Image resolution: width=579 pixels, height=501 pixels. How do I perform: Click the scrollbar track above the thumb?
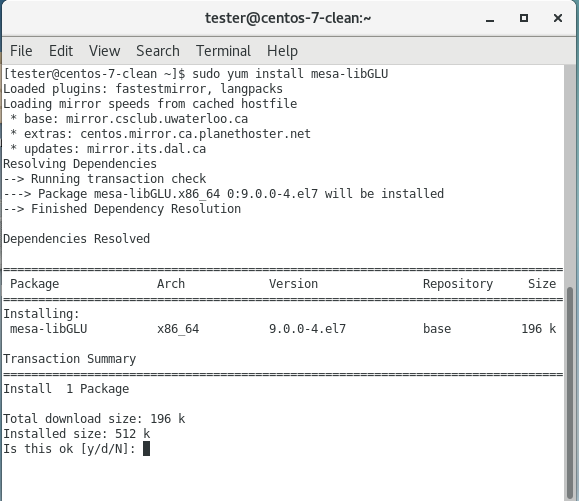[x=570, y=175]
